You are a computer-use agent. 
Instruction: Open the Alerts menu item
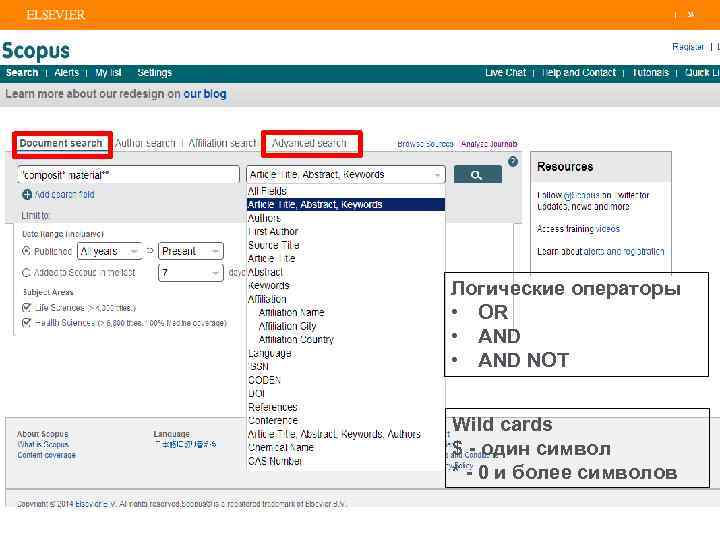pos(67,73)
